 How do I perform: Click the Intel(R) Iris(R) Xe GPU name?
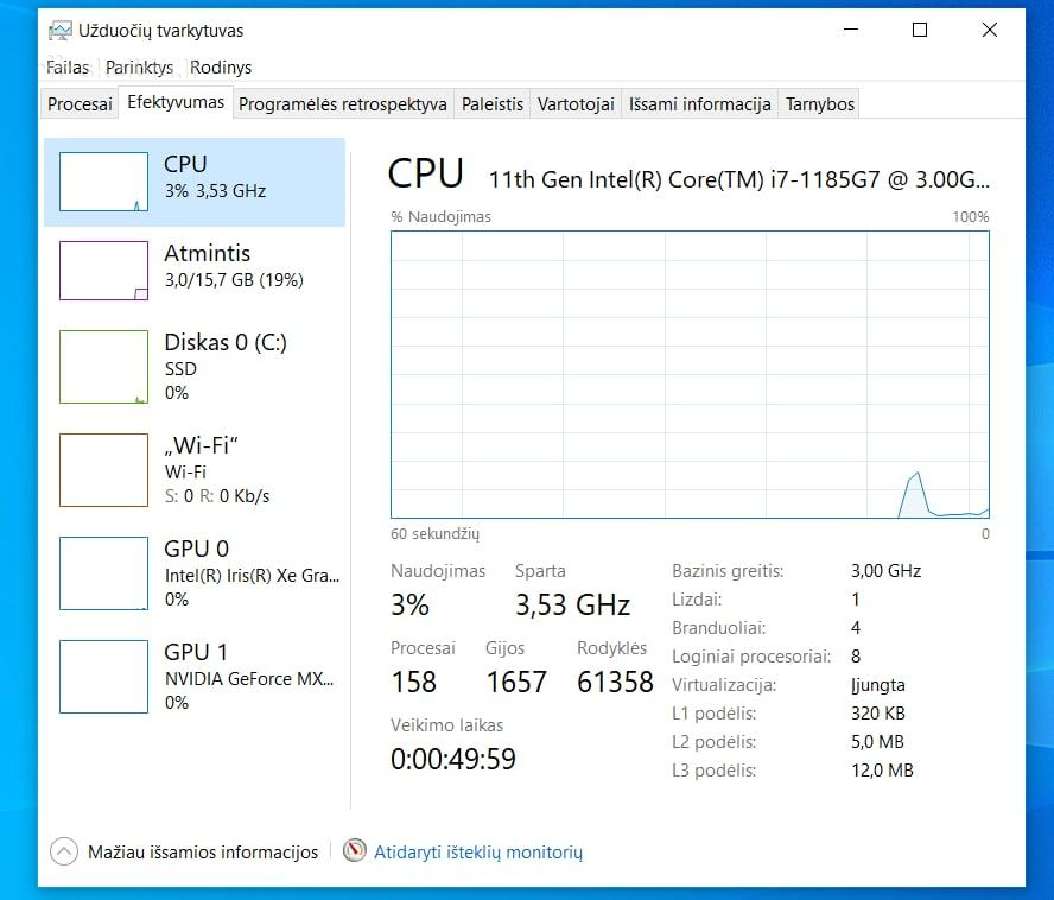[x=252, y=575]
